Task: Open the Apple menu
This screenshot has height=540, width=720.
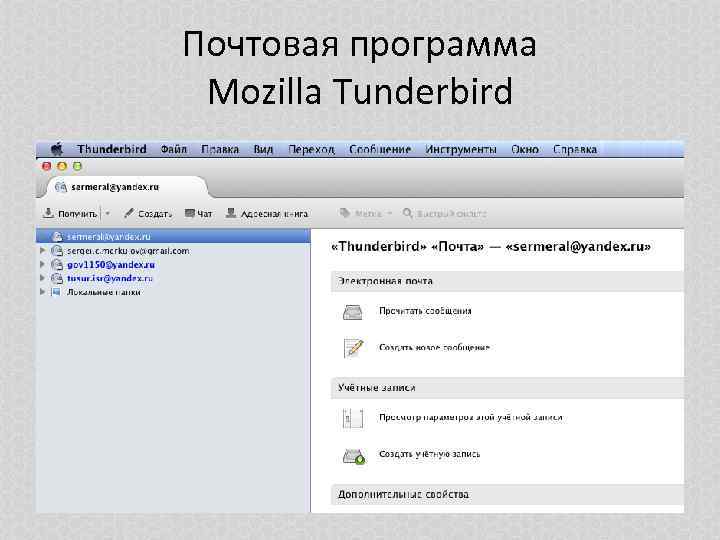Action: 57,149
